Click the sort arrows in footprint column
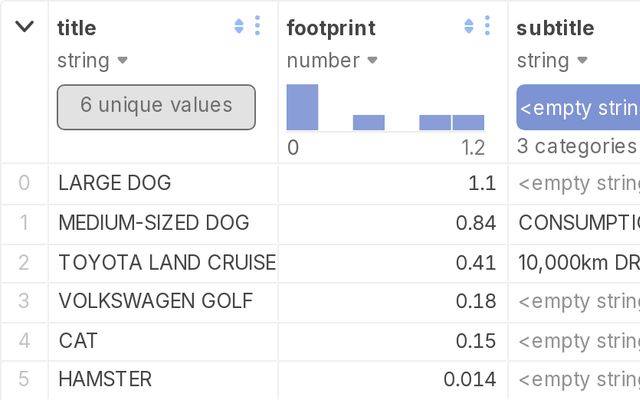This screenshot has height=400, width=640. 469,27
